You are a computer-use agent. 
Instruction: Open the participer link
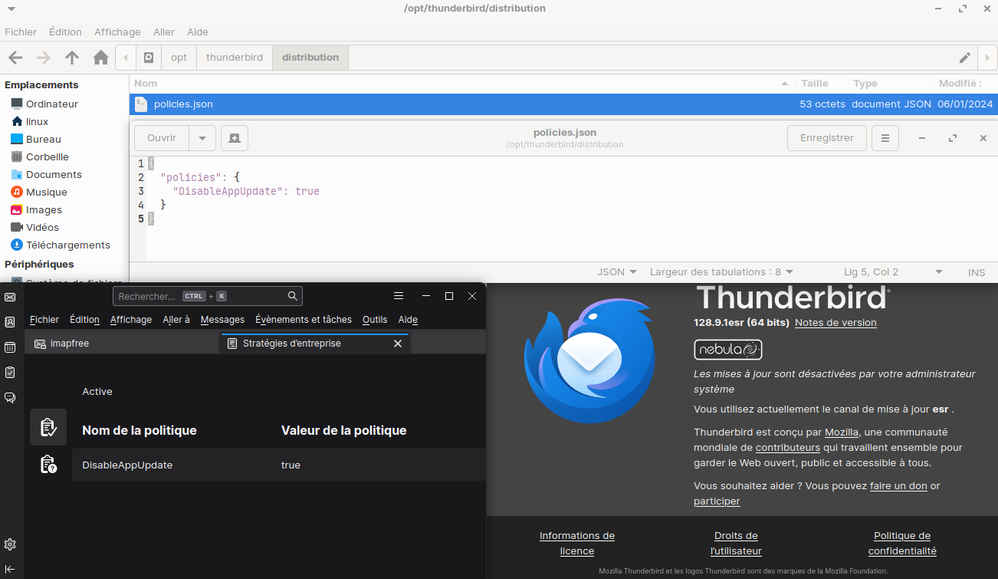717,501
